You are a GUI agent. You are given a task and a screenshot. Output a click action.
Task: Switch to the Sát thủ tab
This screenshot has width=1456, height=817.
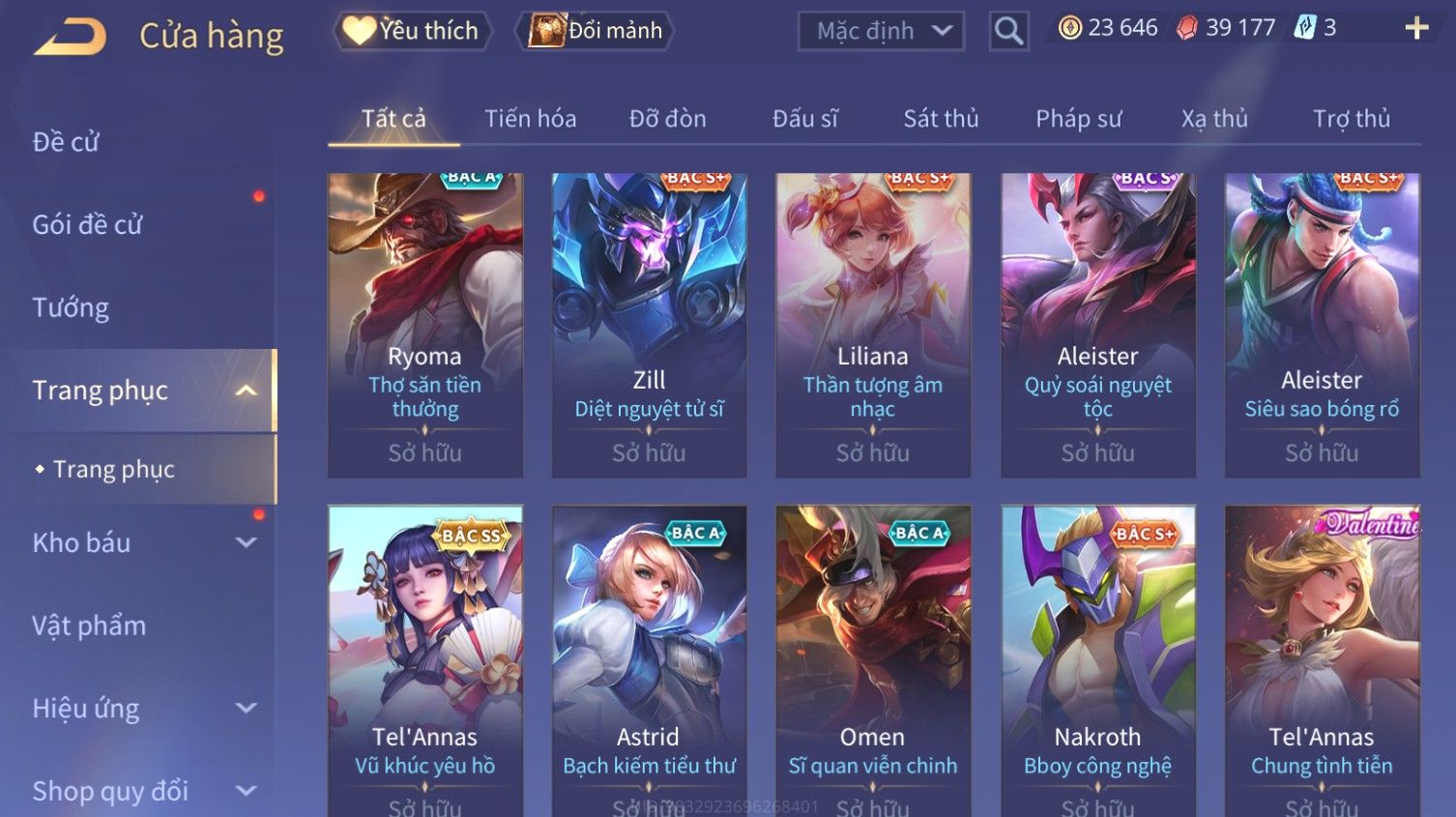click(x=941, y=119)
